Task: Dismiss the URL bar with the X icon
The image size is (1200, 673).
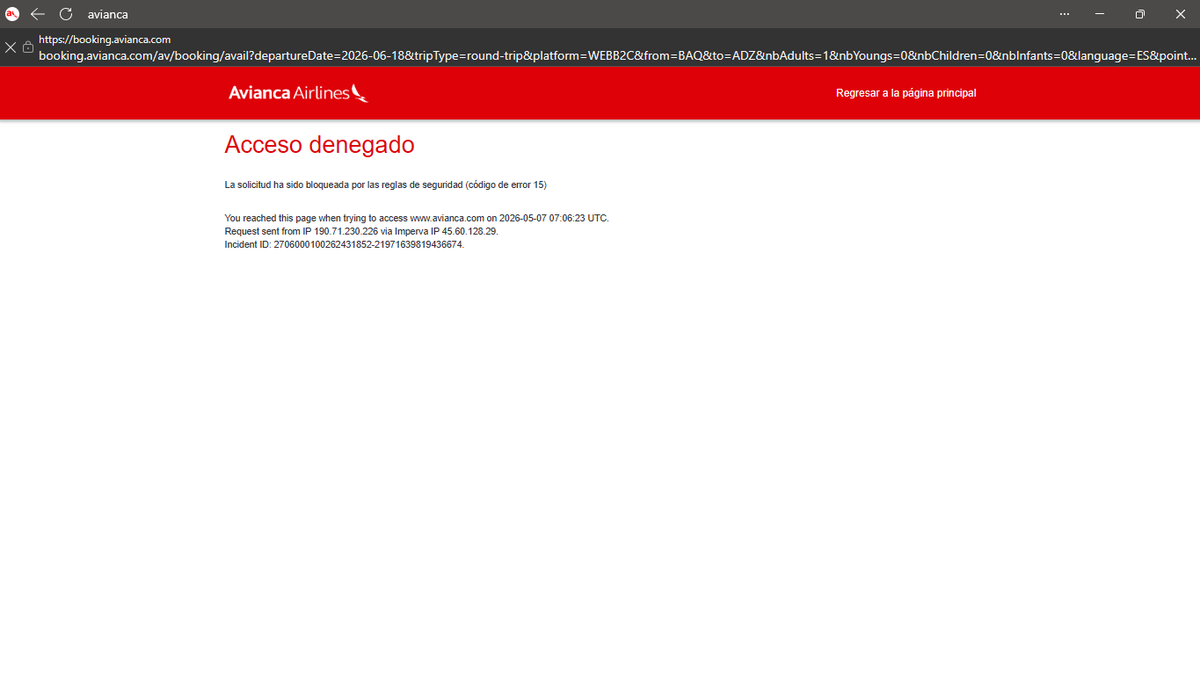Action: click(10, 47)
